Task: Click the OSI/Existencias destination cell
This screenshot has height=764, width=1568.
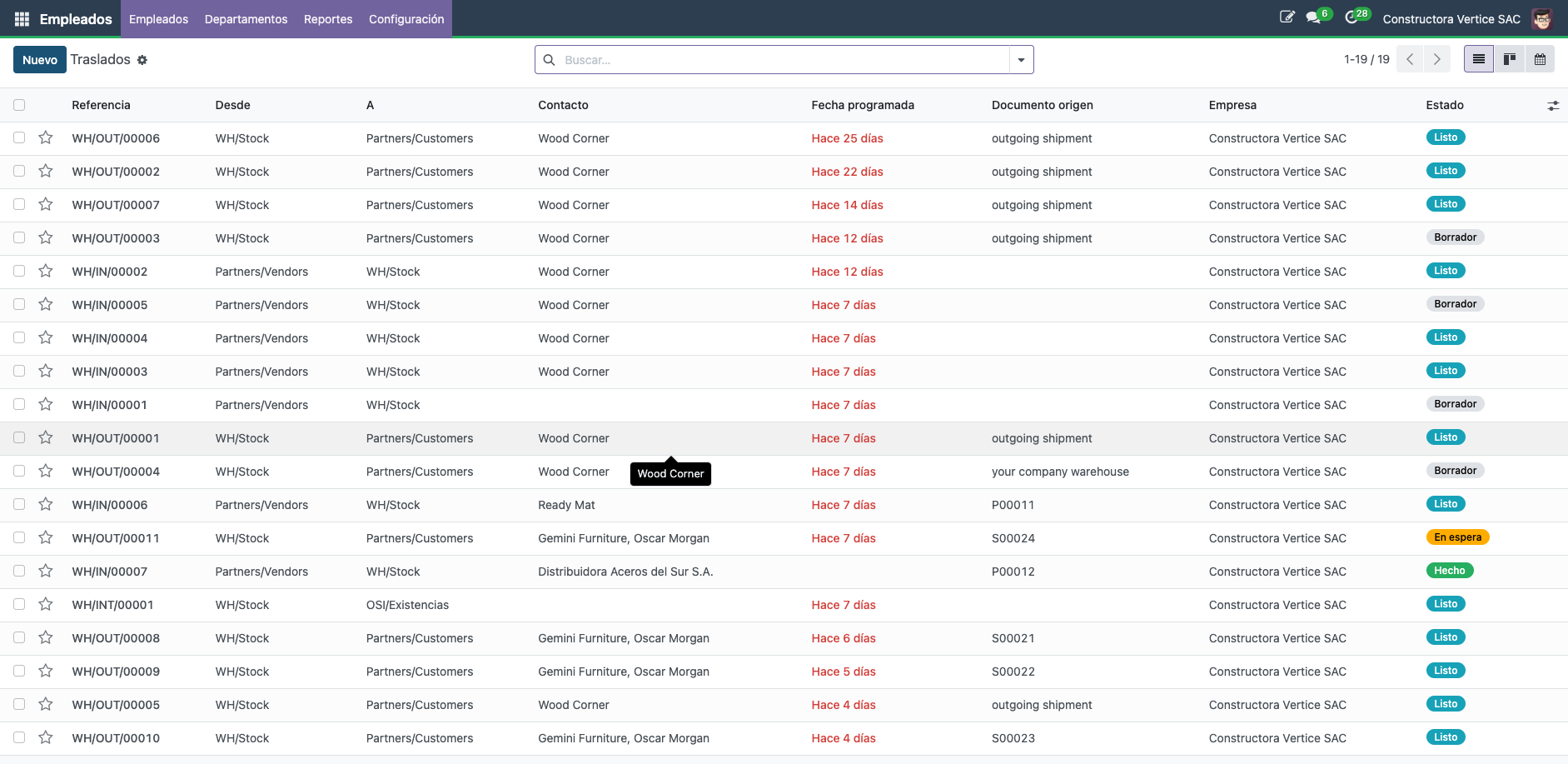Action: point(407,605)
